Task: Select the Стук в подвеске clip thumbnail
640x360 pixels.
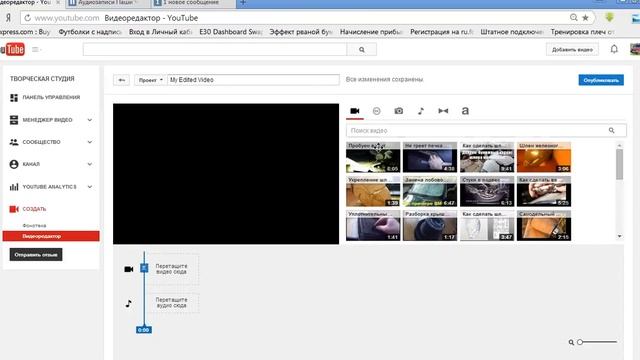Action: (x=487, y=191)
